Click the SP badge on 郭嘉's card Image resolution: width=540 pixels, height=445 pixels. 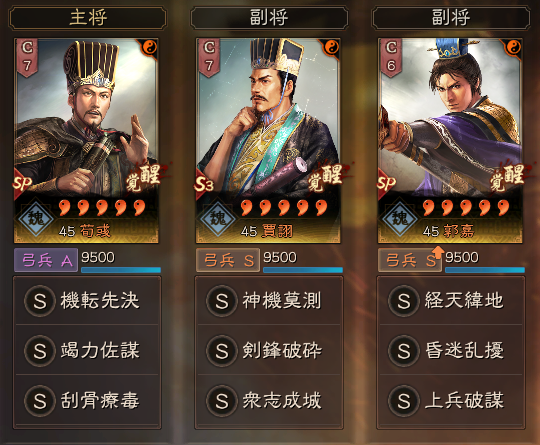[x=386, y=184]
